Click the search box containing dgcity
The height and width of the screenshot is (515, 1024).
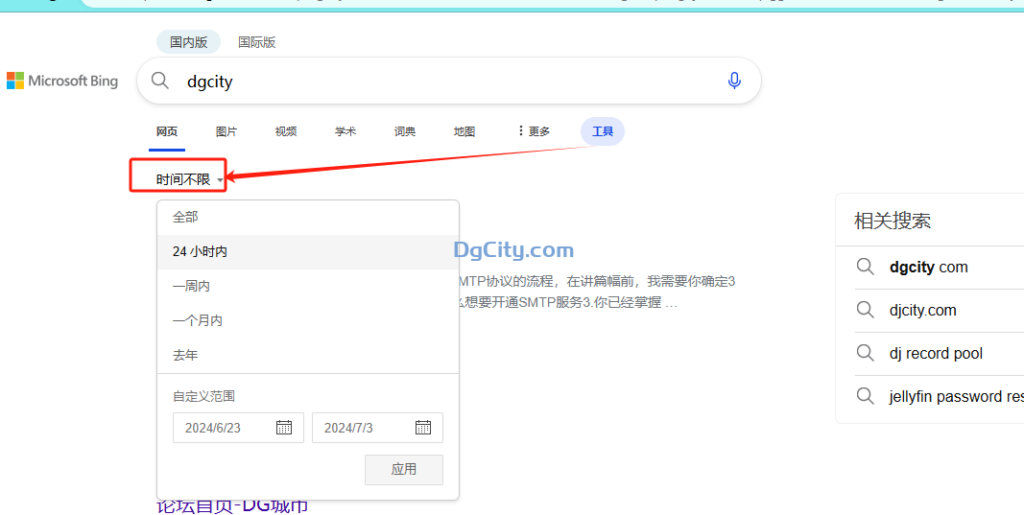coord(449,81)
